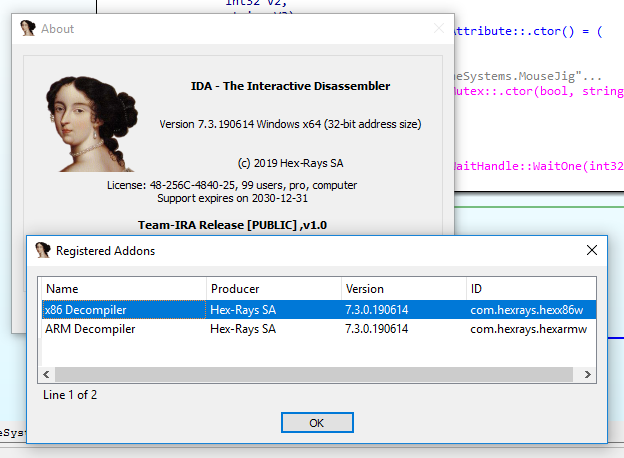The width and height of the screenshot is (624, 458).
Task: Click the portrait image in About window
Action: click(x=92, y=124)
